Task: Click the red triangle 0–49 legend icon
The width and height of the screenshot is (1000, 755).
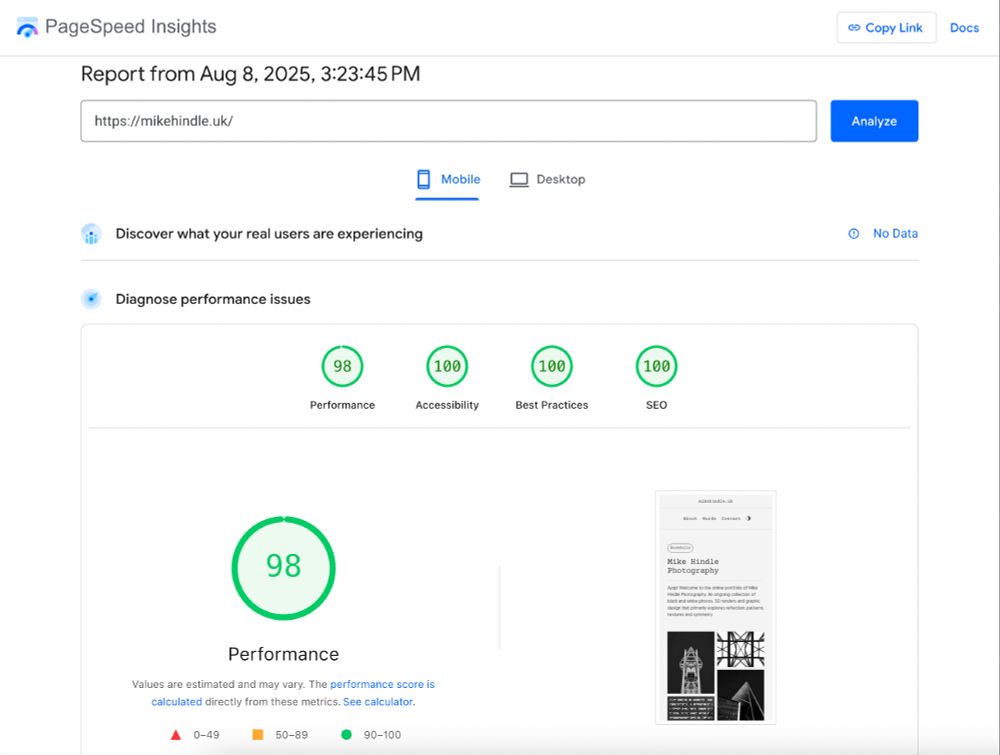Action: (x=176, y=735)
